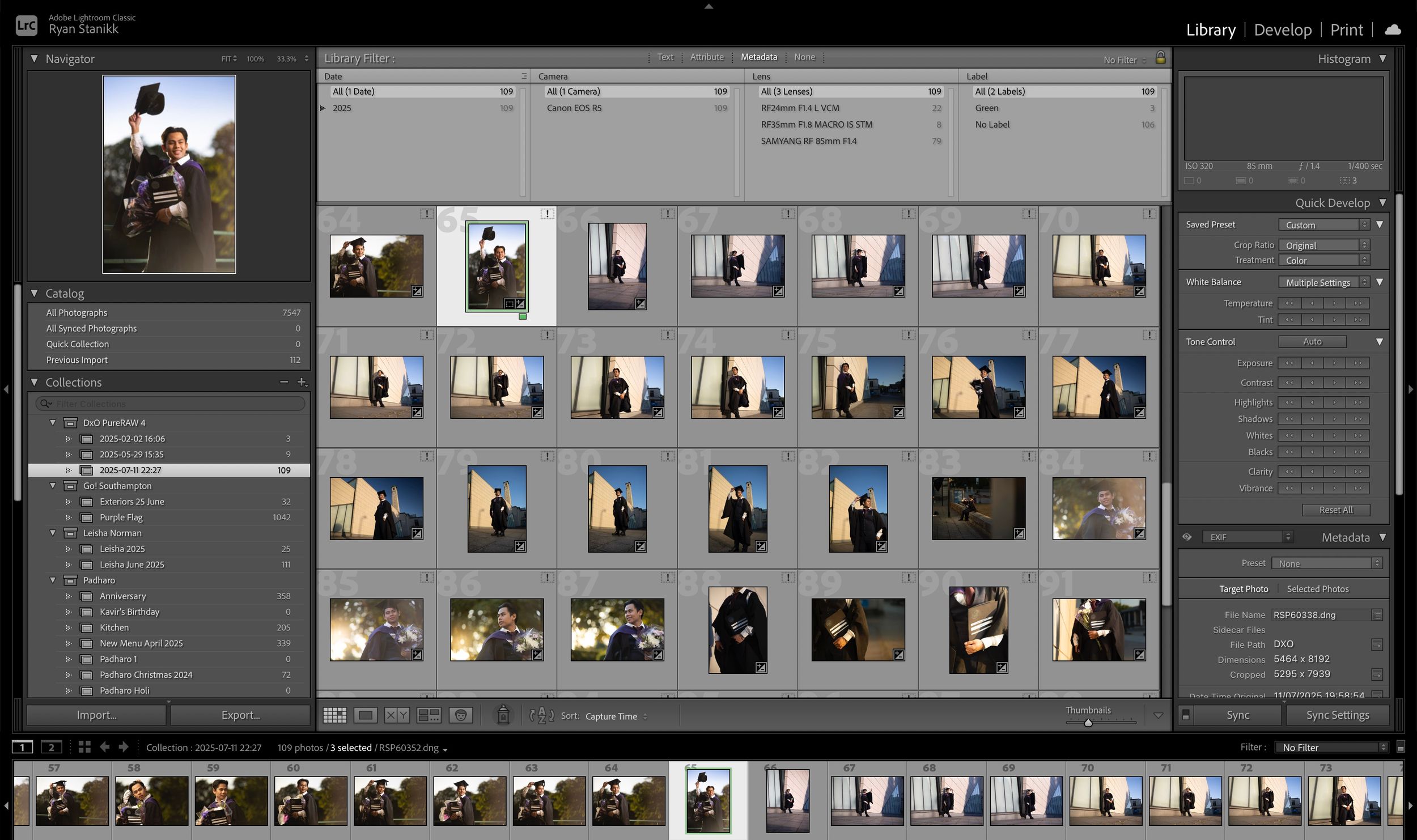Open the People view
The height and width of the screenshot is (840, 1417).
[x=460, y=716]
